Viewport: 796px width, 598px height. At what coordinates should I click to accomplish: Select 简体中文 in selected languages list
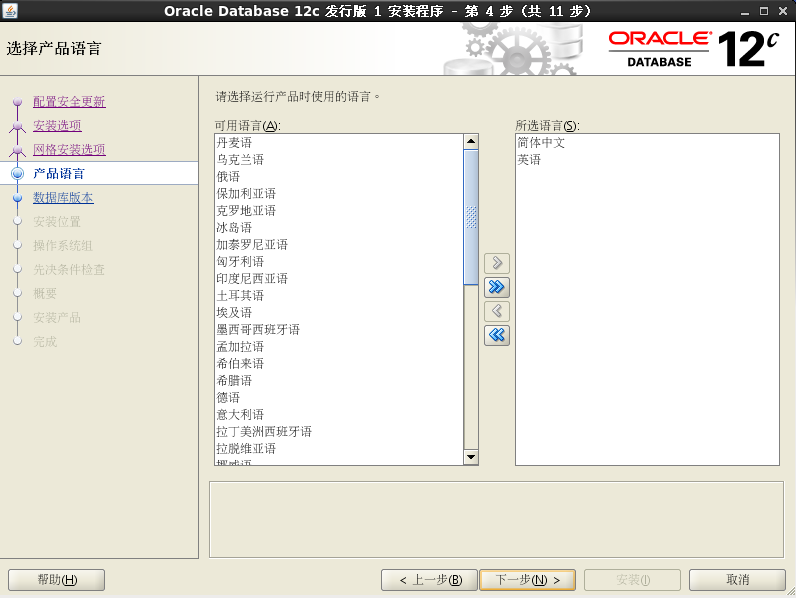tap(647, 143)
